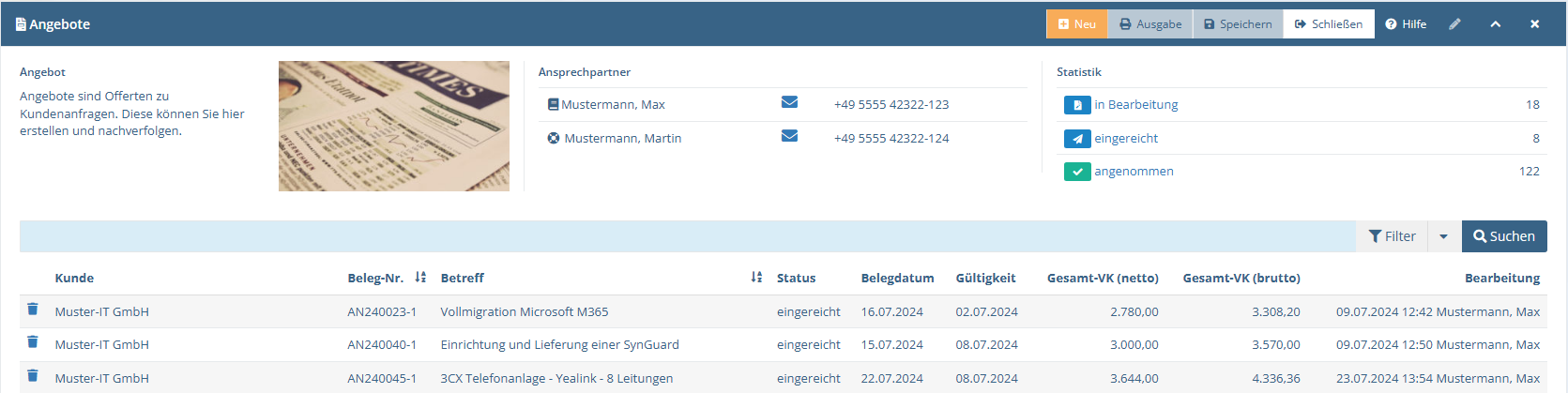Collapse panel with the chevron-up icon
Image resolution: width=1568 pixels, height=393 pixels.
point(1495,24)
